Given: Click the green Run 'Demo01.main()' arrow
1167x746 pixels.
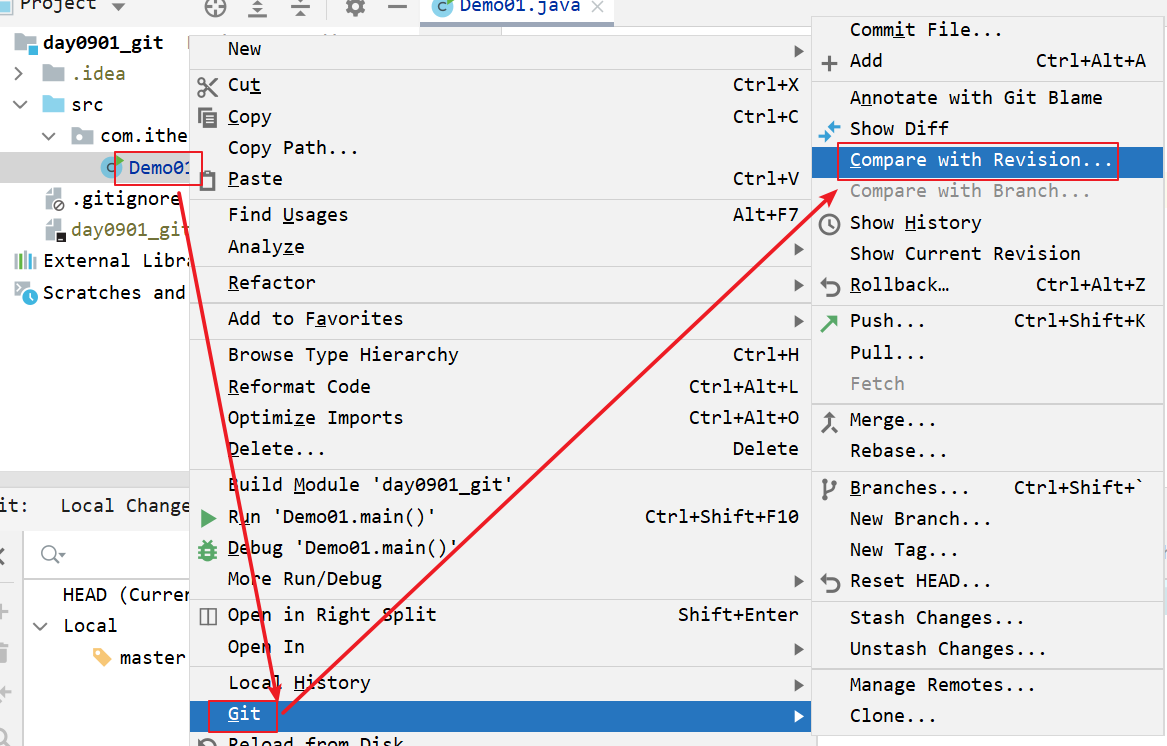Looking at the screenshot, I should click(208, 517).
